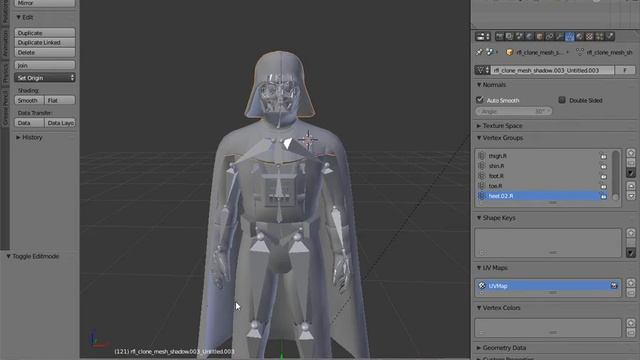Open the properties editor type selector
This screenshot has height=360, width=640.
483,37
